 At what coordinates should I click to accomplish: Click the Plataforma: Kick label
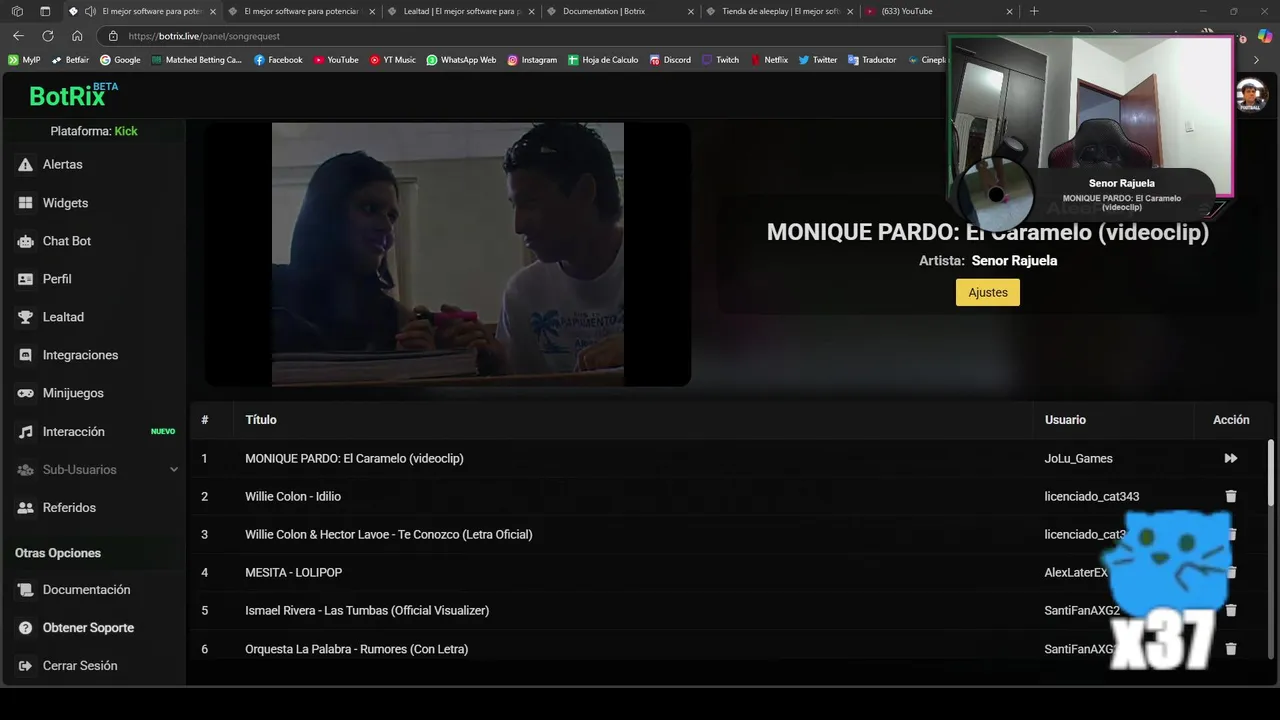(x=94, y=131)
